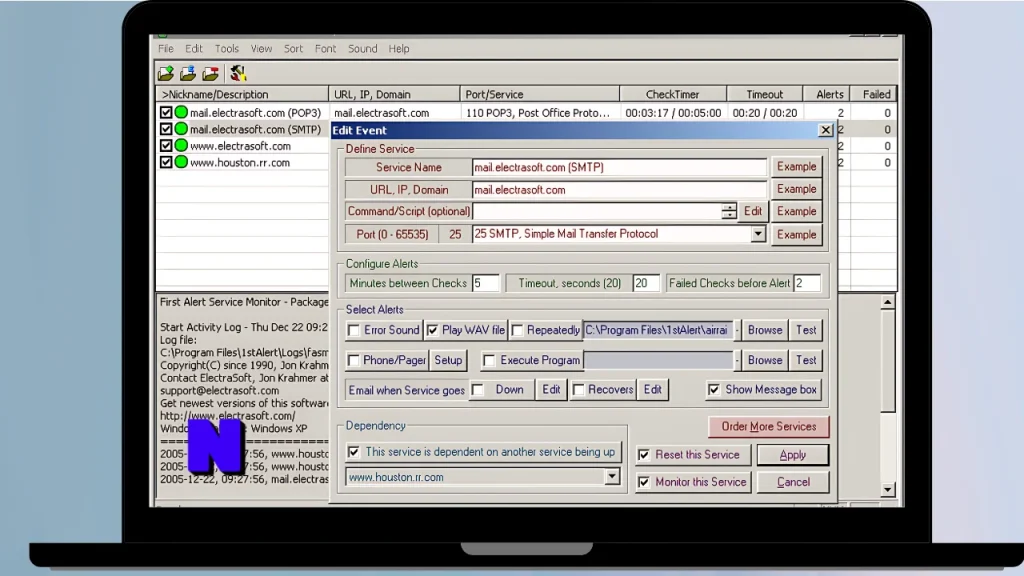Viewport: 1024px width, 576px height.
Task: Toggle Monitor this Service checkbox
Action: coord(644,482)
